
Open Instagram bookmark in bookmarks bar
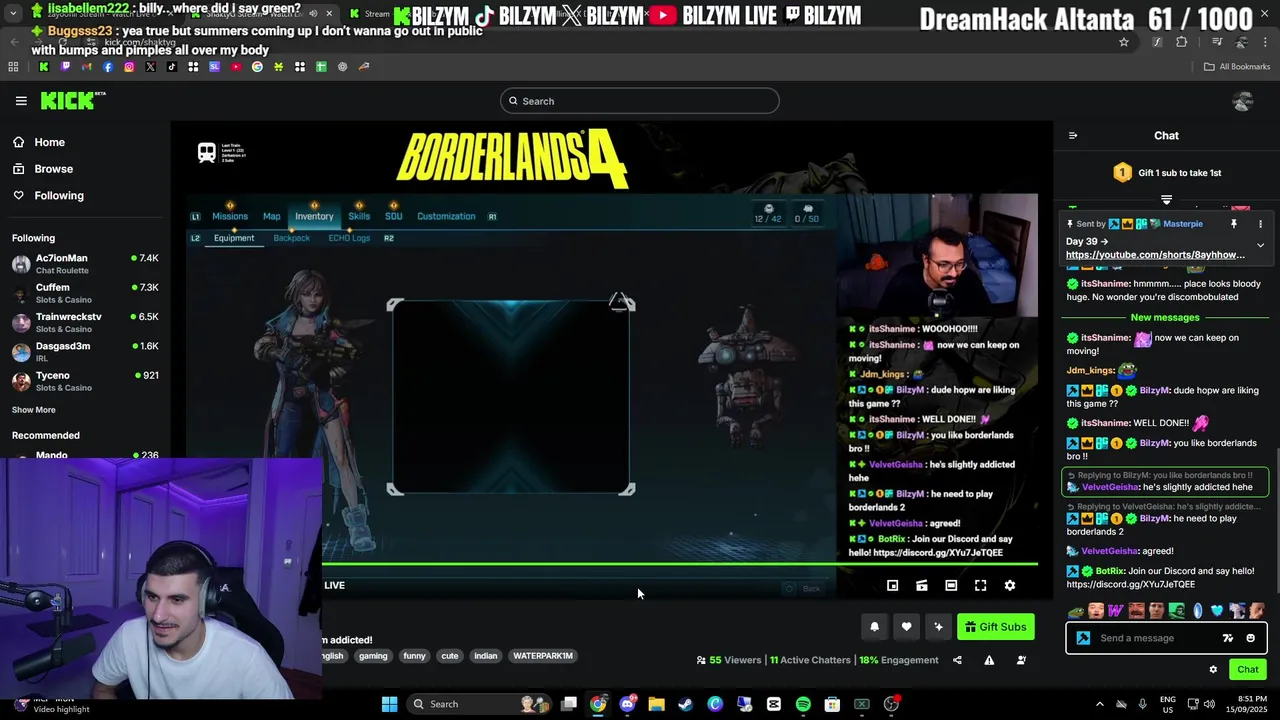(129, 67)
